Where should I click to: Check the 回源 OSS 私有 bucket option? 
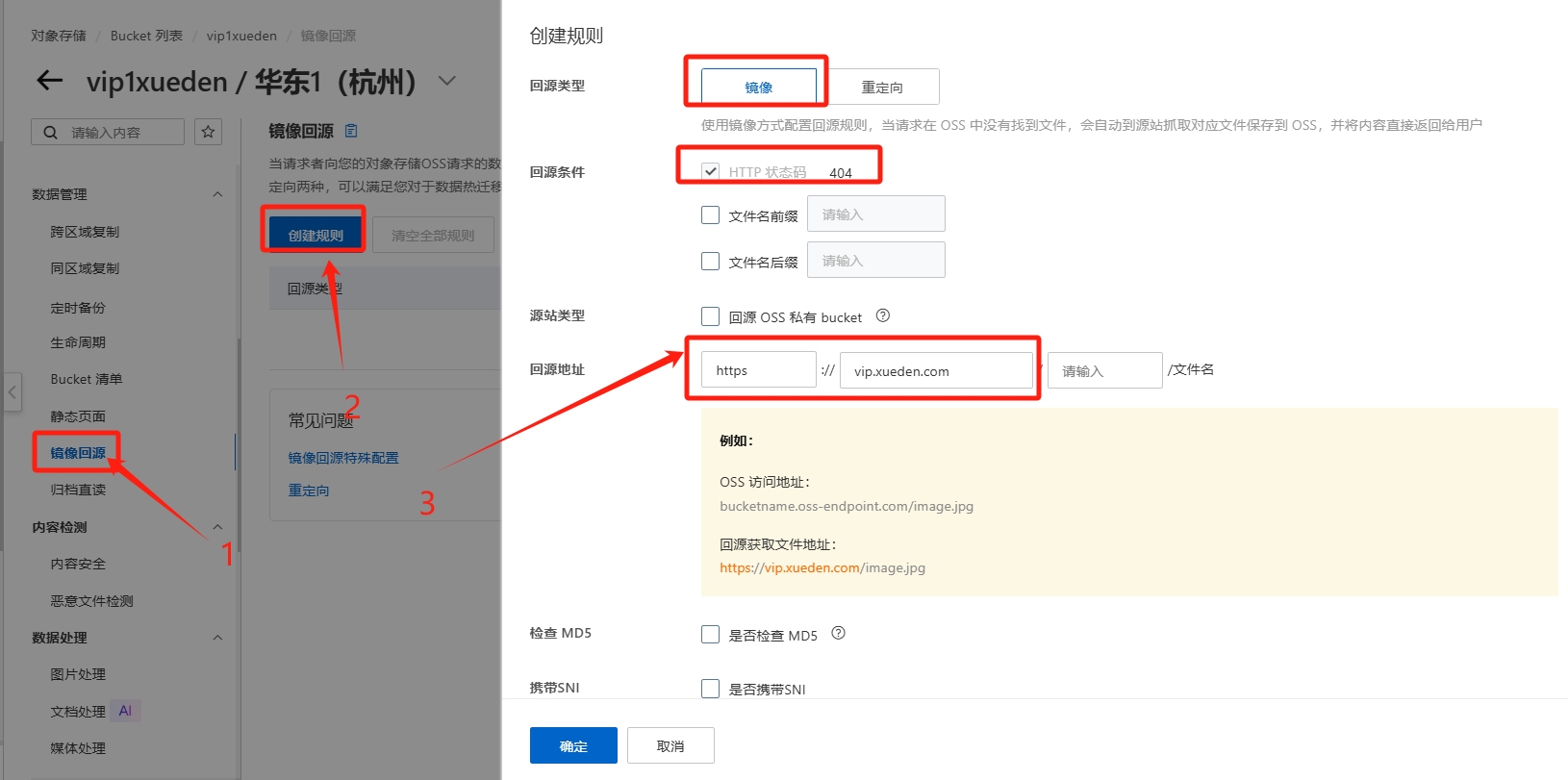pyautogui.click(x=710, y=316)
